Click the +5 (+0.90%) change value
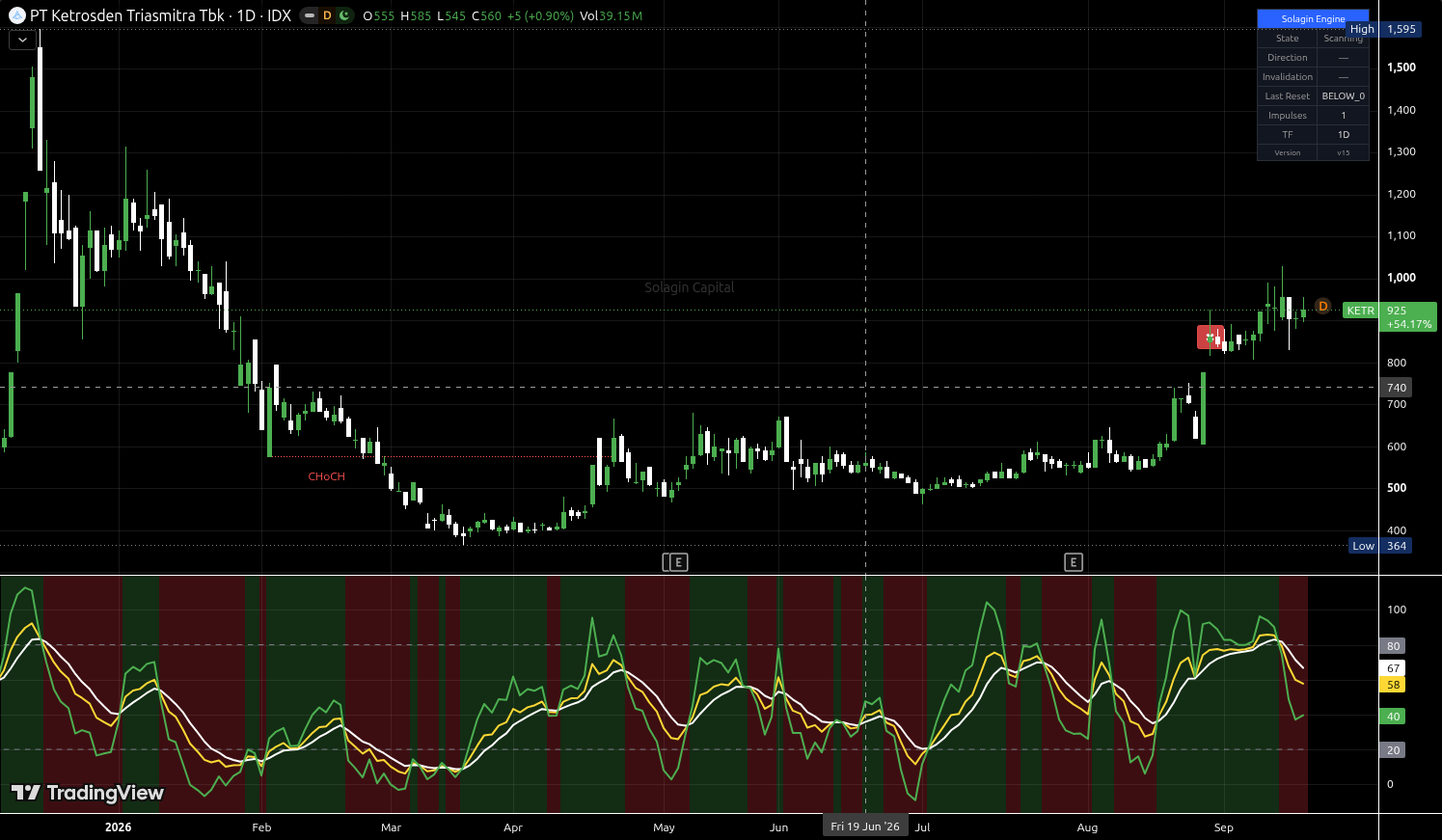Viewport: 1442px width, 840px height. pos(540,15)
